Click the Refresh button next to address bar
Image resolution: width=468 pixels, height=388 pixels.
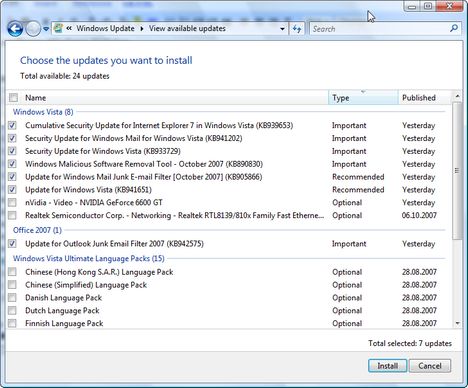point(297,29)
